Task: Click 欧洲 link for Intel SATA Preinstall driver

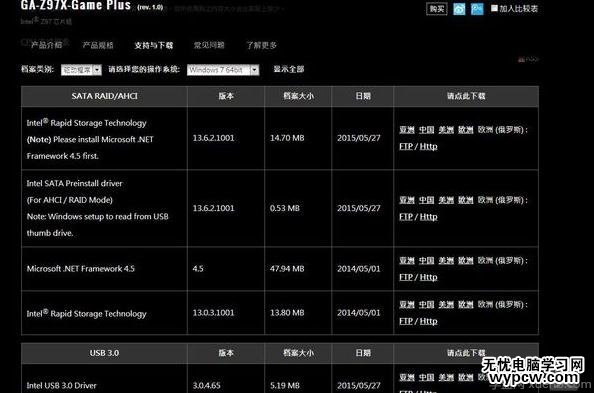Action: point(466,200)
